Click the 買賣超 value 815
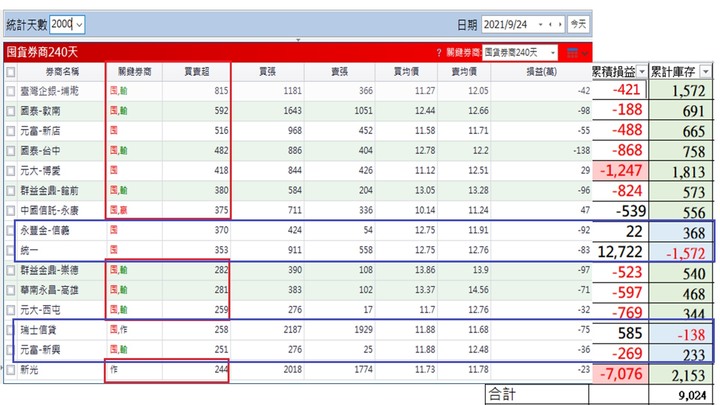The height and width of the screenshot is (405, 720). [221, 91]
